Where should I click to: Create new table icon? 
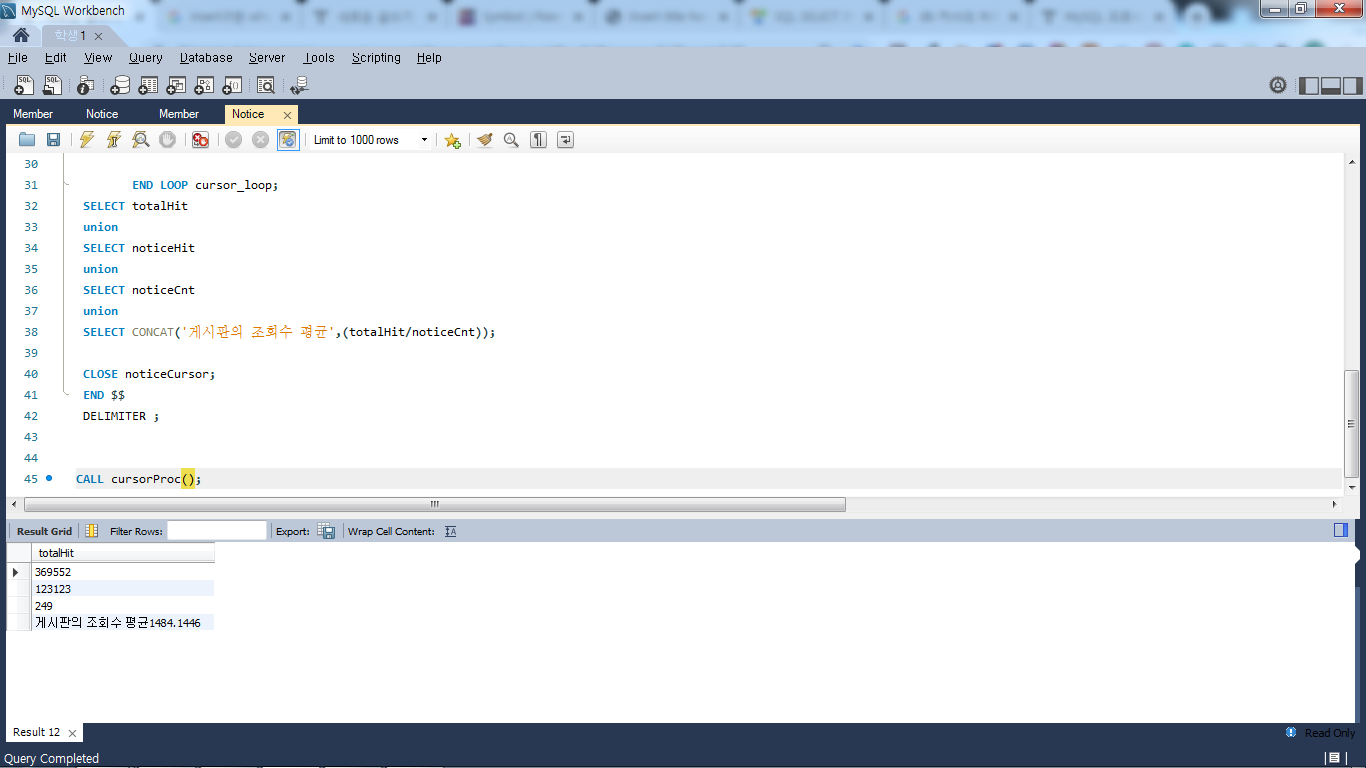(x=149, y=85)
